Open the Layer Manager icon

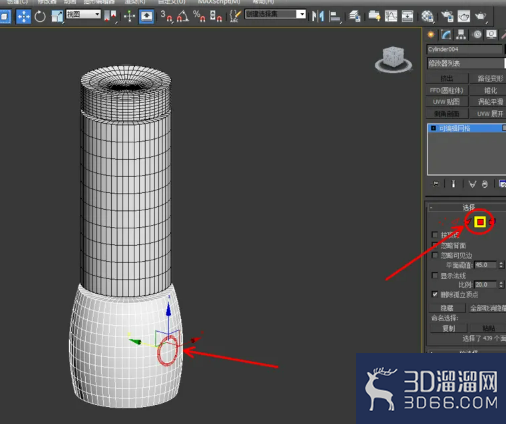[354, 16]
